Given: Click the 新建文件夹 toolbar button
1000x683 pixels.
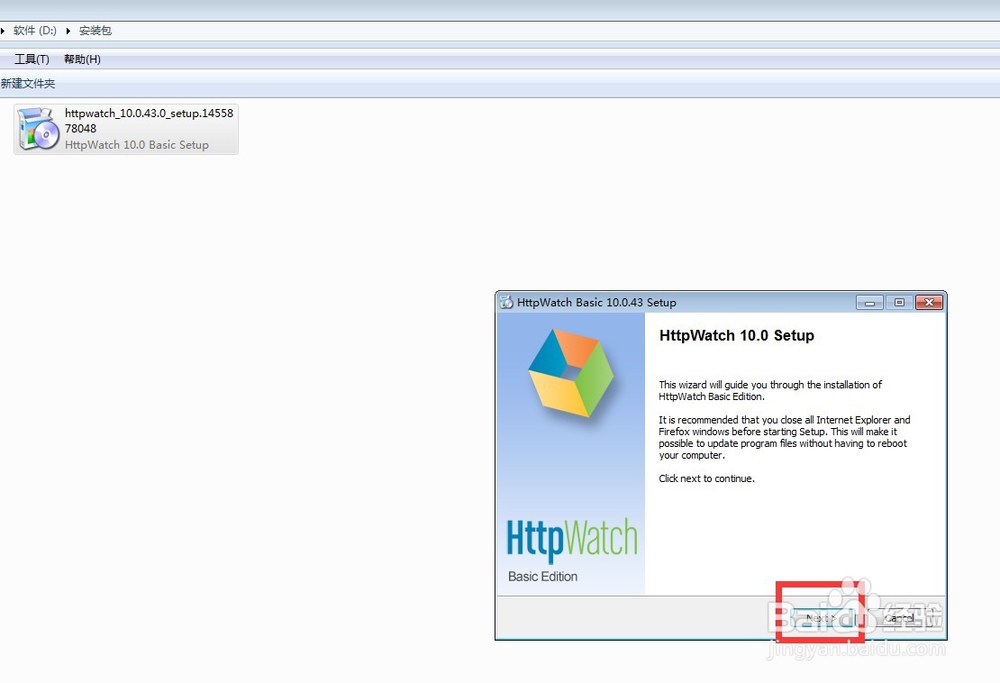Looking at the screenshot, I should pyautogui.click(x=27, y=84).
